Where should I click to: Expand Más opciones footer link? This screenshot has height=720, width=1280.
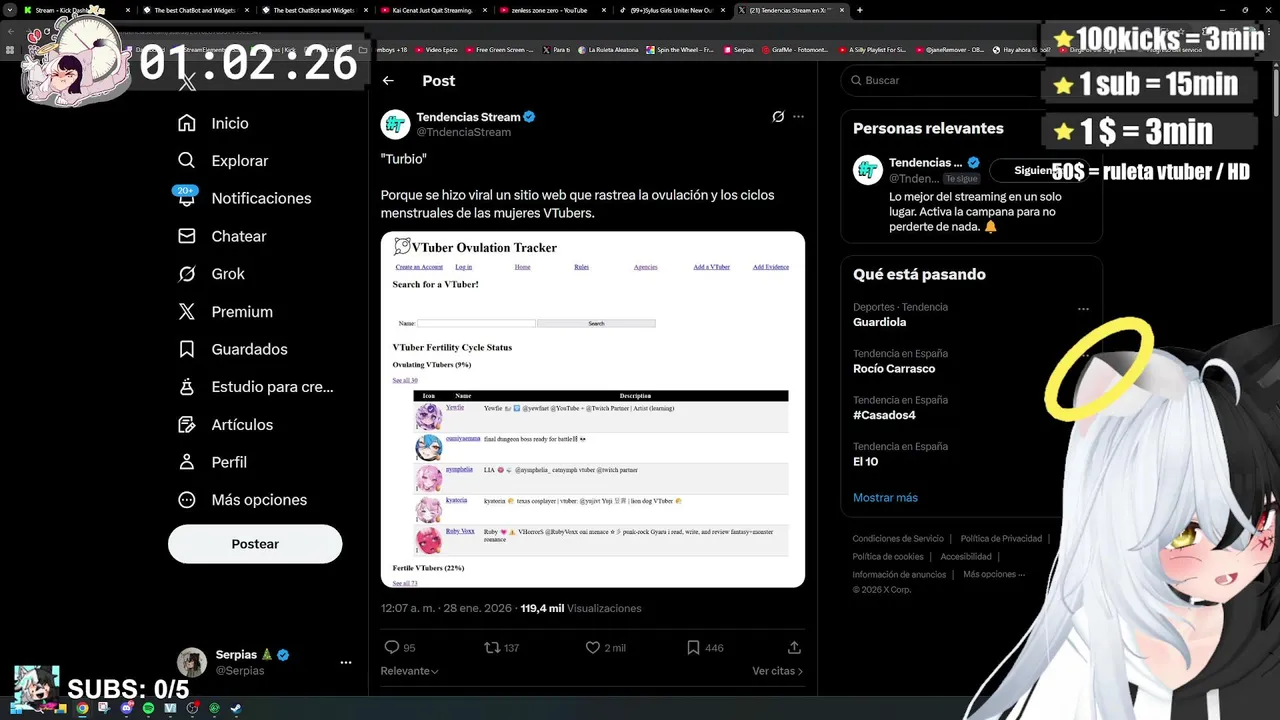pos(994,574)
